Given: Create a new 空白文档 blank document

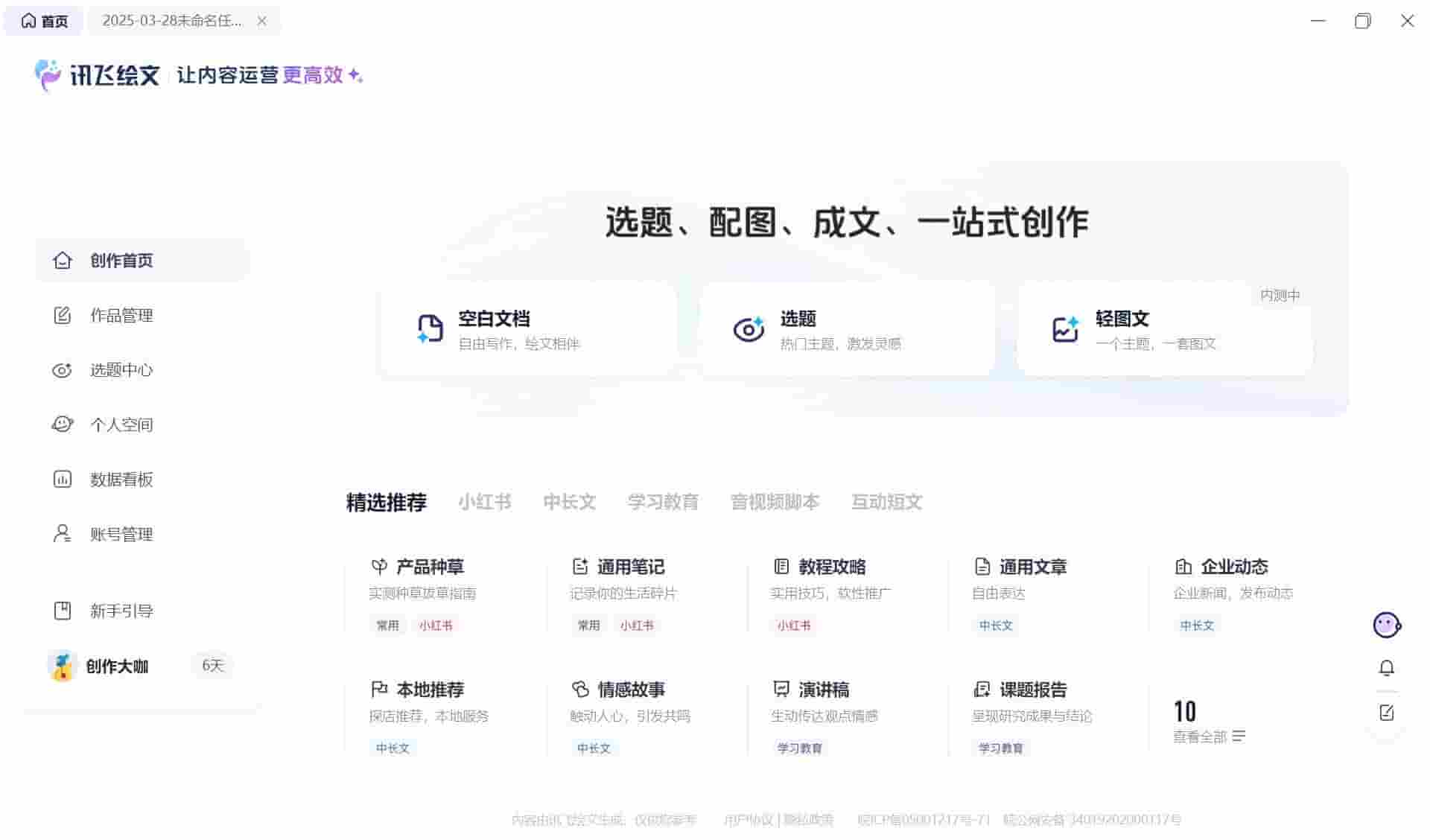Looking at the screenshot, I should (x=528, y=328).
